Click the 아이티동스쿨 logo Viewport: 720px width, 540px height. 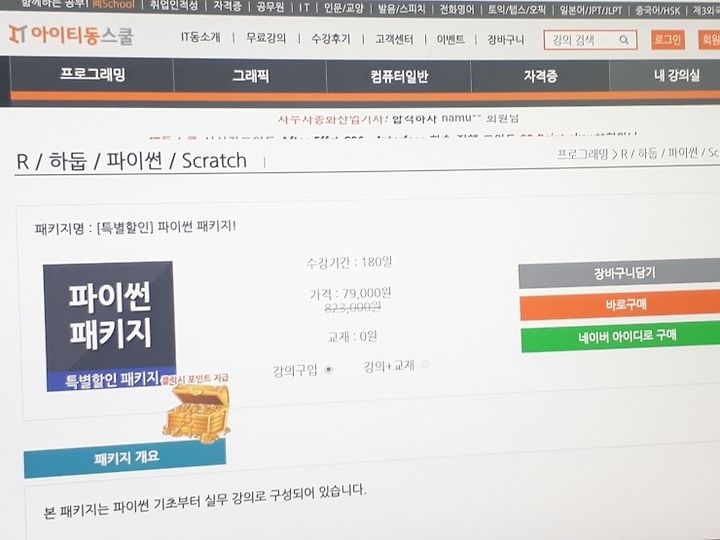(71, 35)
